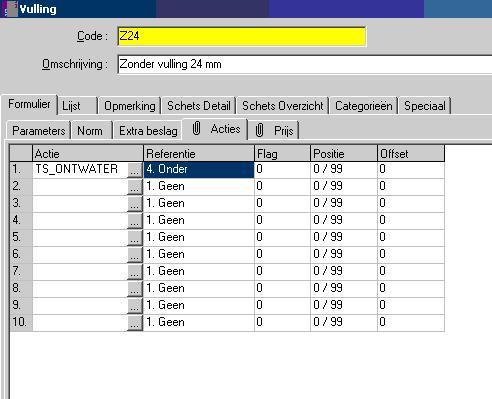
Task: Select the Acties sub-tab
Action: pos(215,129)
